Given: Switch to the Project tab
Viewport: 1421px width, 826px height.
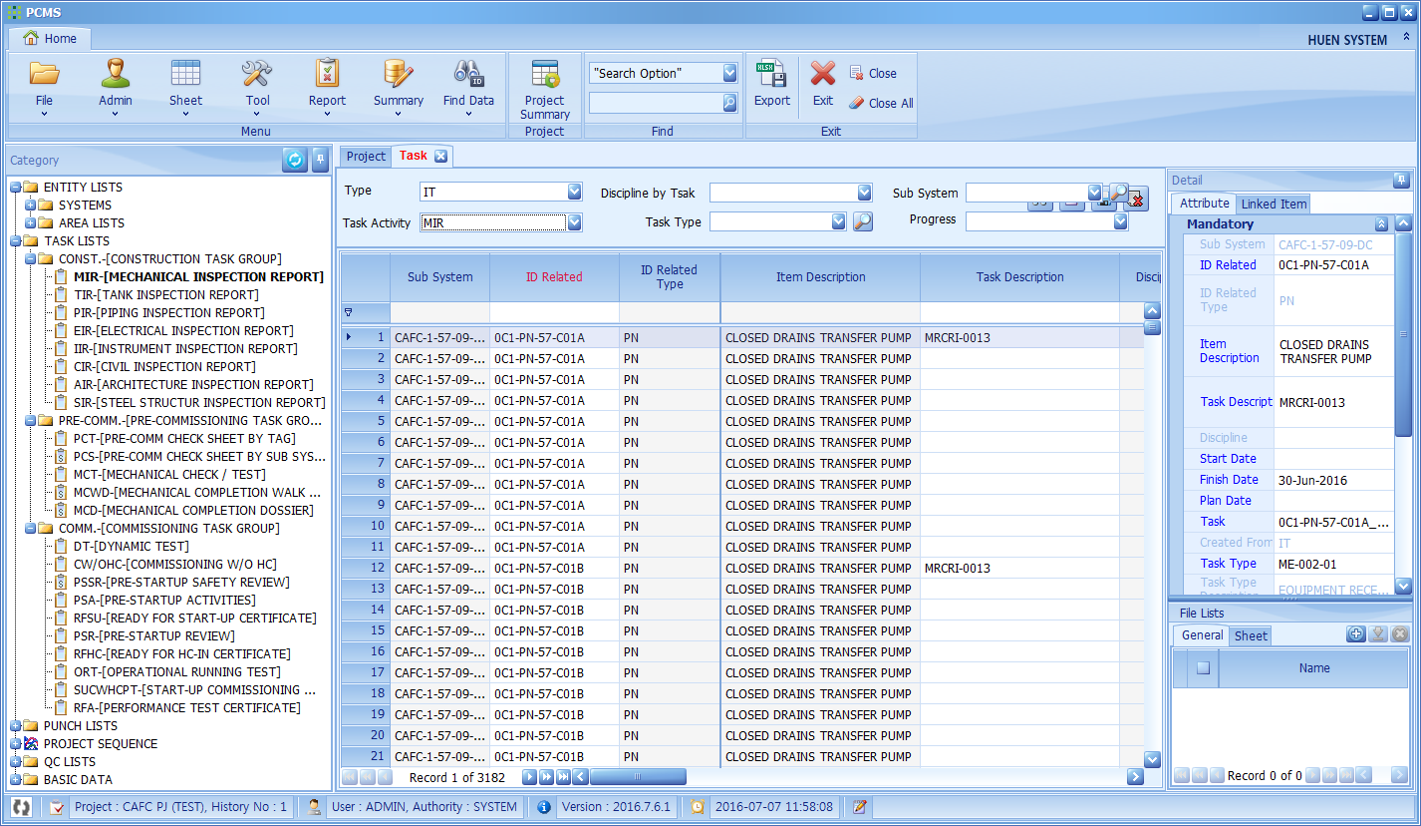Looking at the screenshot, I should click(x=365, y=156).
